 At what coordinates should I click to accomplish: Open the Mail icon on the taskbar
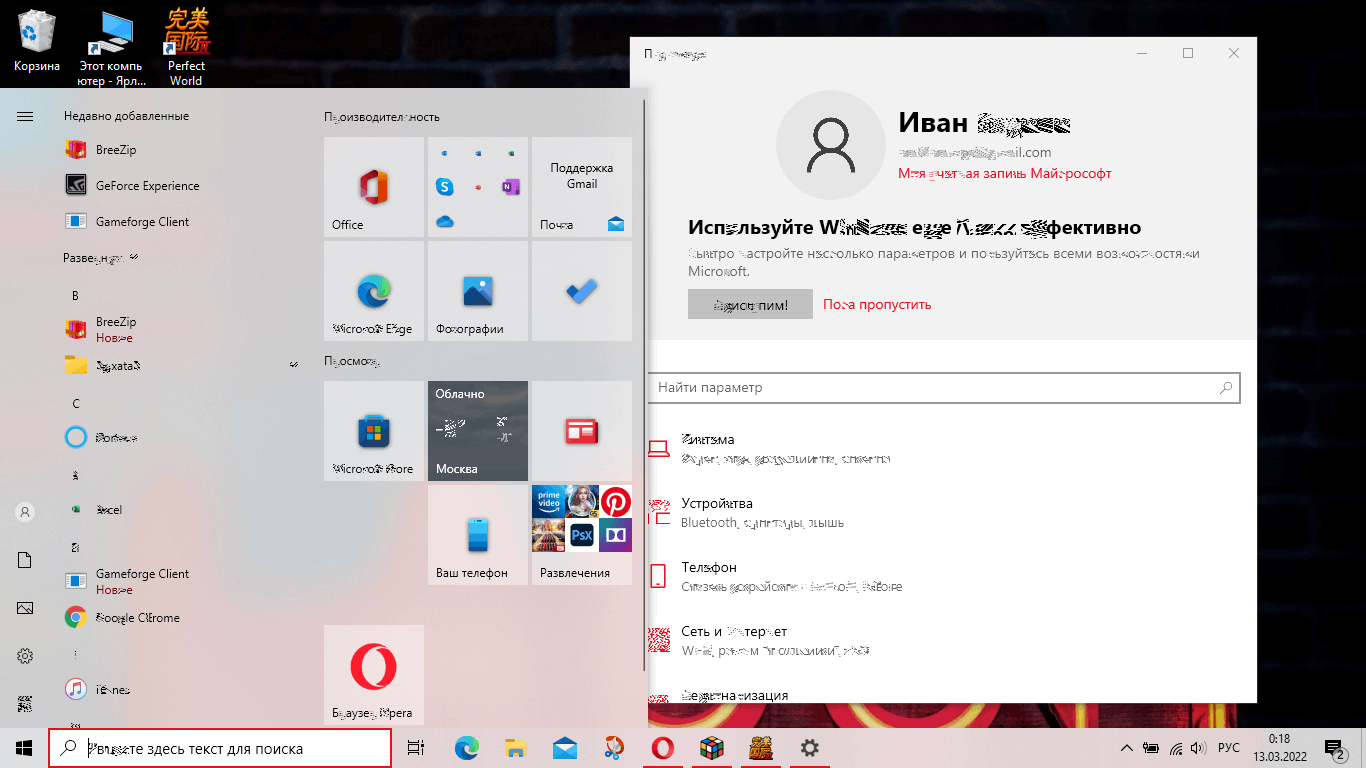coord(564,748)
